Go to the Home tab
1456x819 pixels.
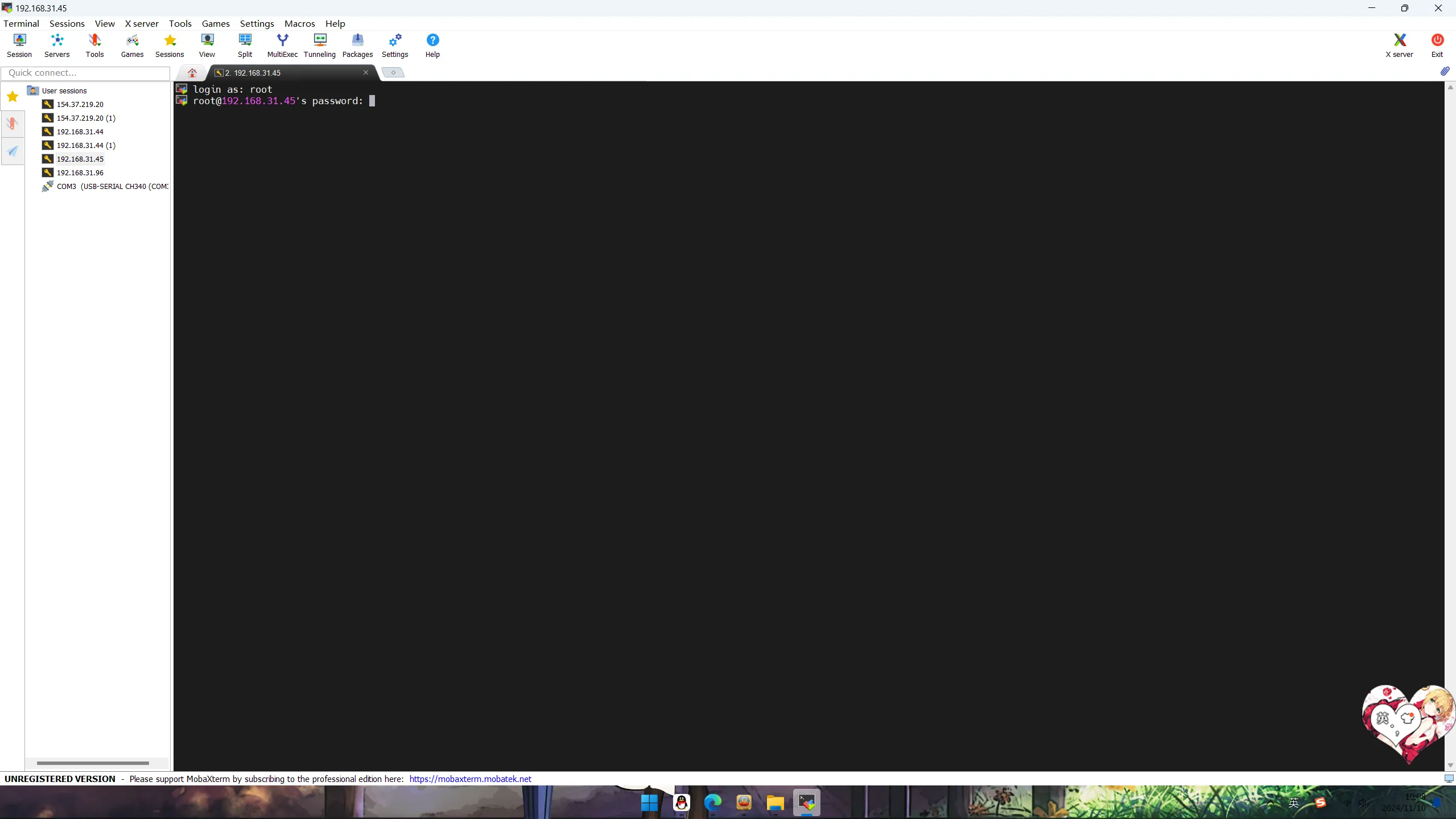pyautogui.click(x=192, y=73)
